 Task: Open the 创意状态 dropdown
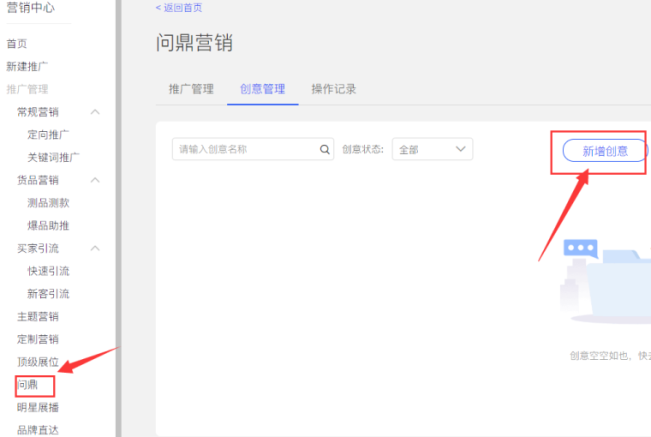tap(432, 149)
